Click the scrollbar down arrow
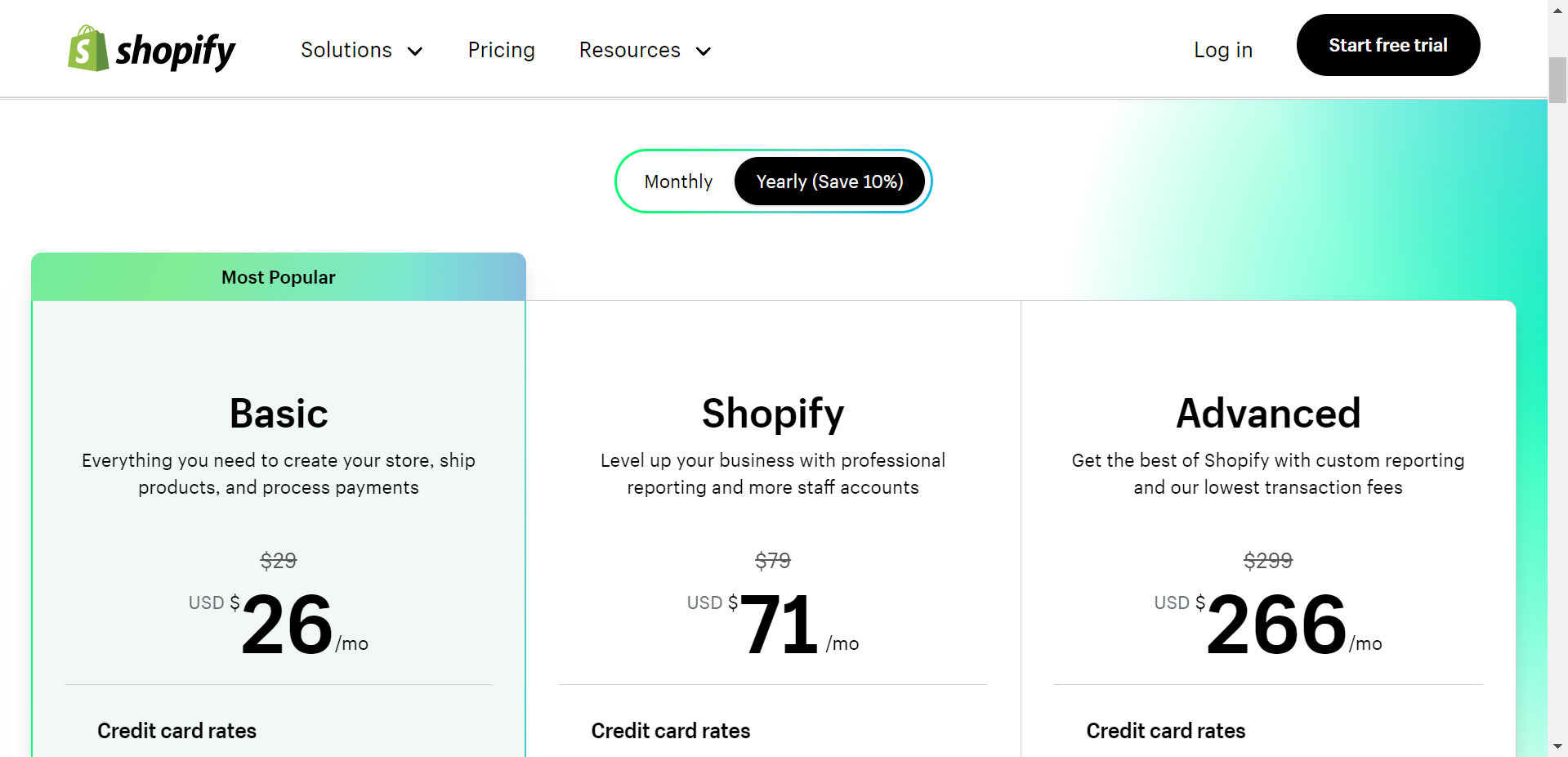This screenshot has height=757, width=1568. point(1557,746)
